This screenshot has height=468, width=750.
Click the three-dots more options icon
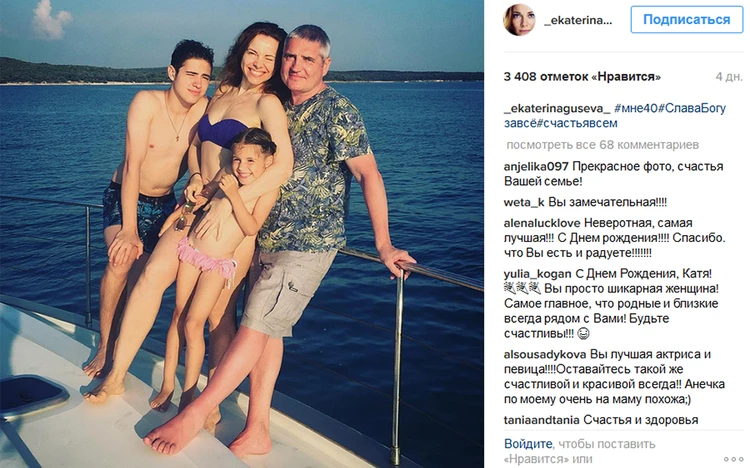tap(733, 459)
